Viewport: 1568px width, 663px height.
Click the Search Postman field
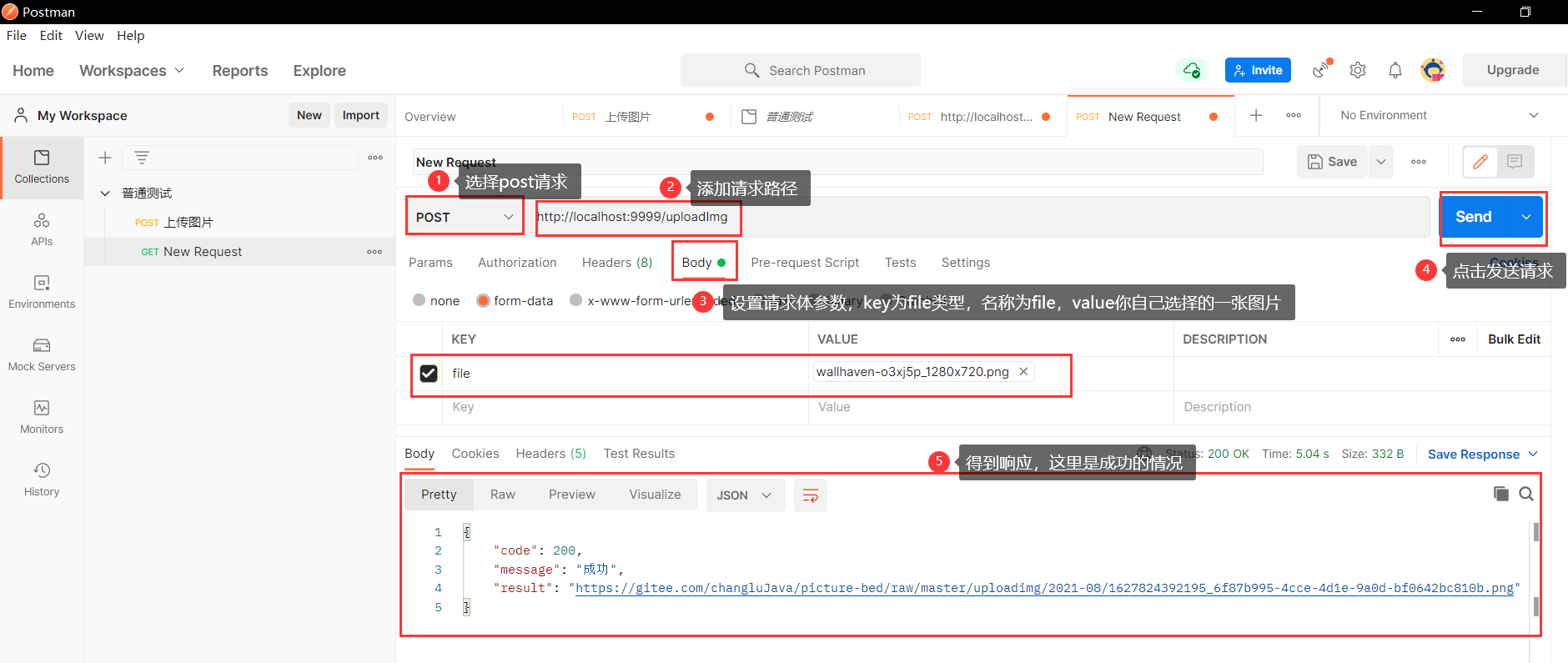pyautogui.click(x=801, y=70)
